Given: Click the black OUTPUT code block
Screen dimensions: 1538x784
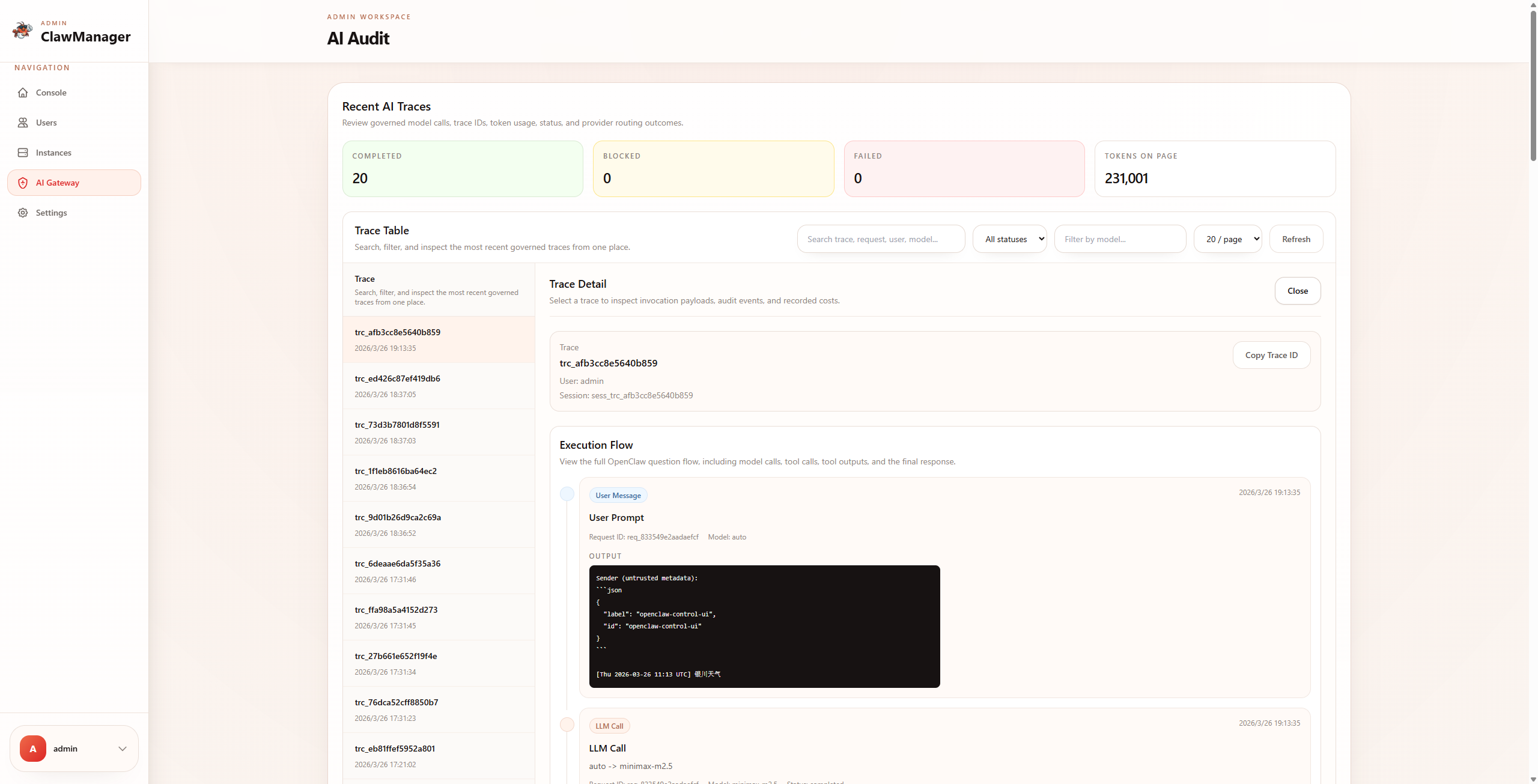Looking at the screenshot, I should 764,627.
